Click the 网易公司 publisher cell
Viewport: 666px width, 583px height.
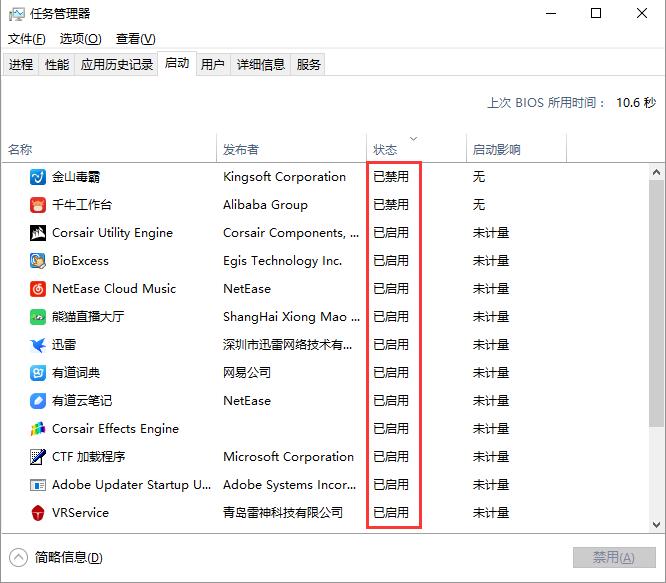point(247,373)
